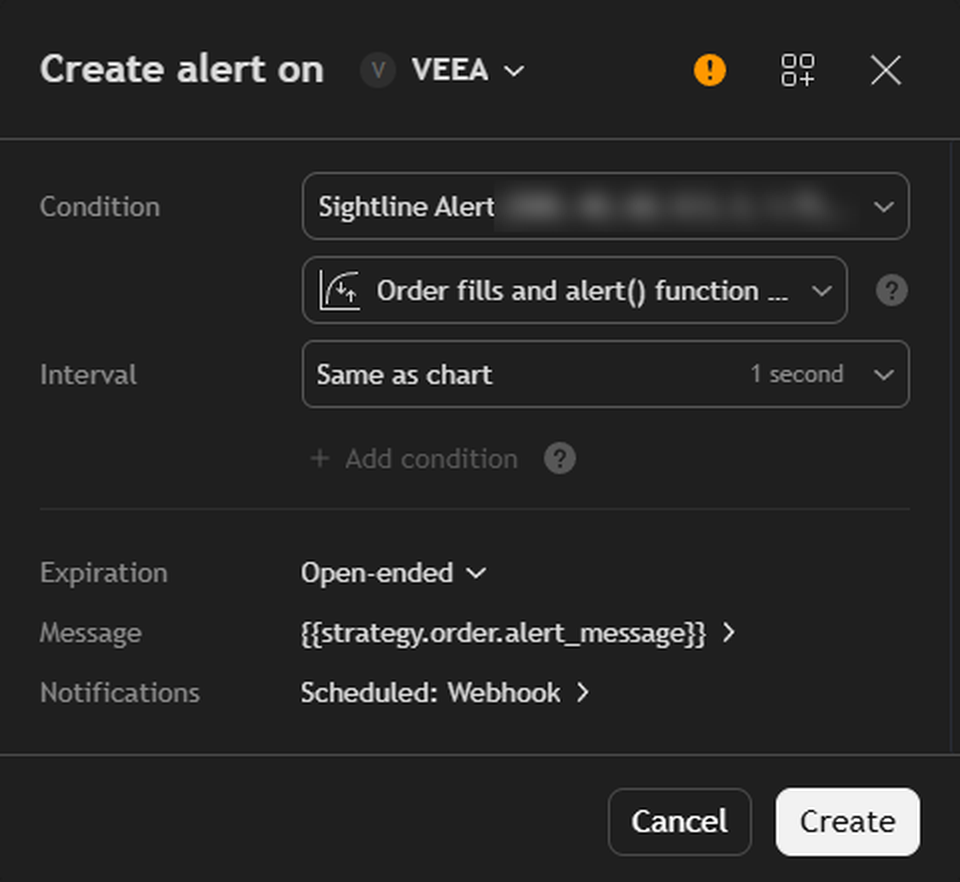Click the VEEA symbol logo circle
Screen dimensions: 960x882
378,70
